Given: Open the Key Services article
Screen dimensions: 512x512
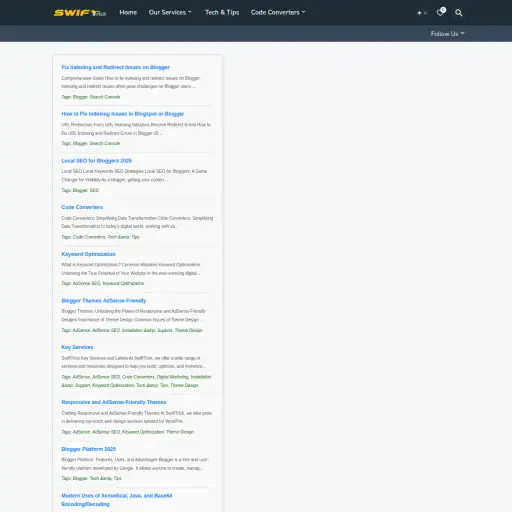Looking at the screenshot, I should (77, 347).
